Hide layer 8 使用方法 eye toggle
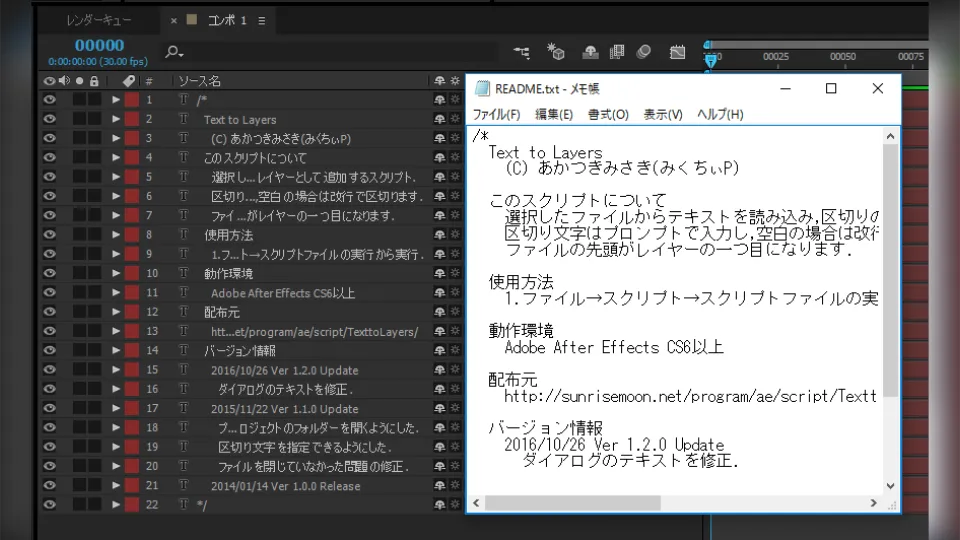The image size is (960, 540). 50,234
